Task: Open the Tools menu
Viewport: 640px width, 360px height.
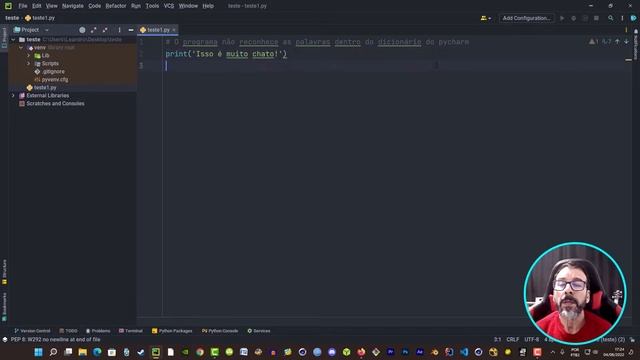Action: [152, 6]
